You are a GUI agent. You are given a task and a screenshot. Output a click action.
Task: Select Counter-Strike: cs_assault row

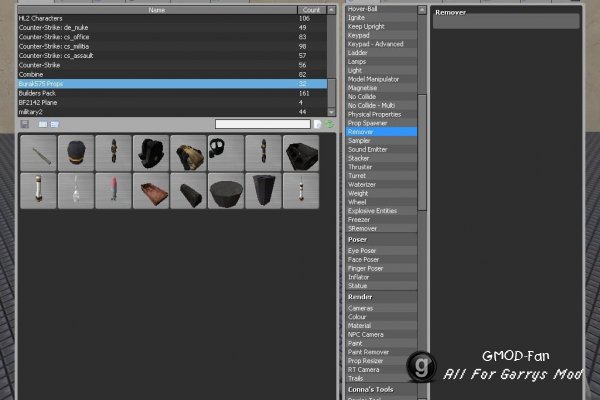point(172,56)
